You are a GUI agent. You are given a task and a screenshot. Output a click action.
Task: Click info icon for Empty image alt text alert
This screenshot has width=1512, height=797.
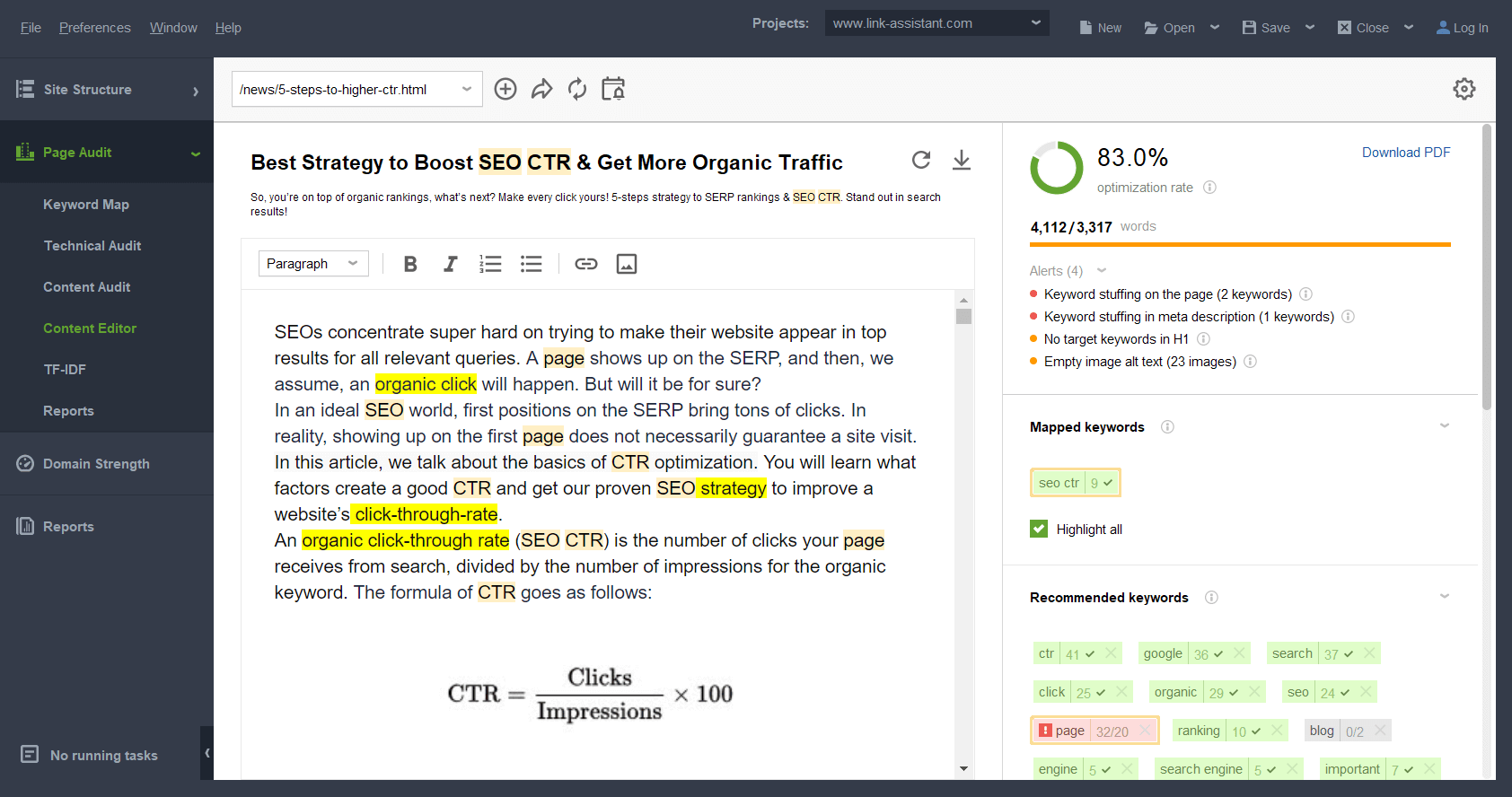[x=1250, y=362]
